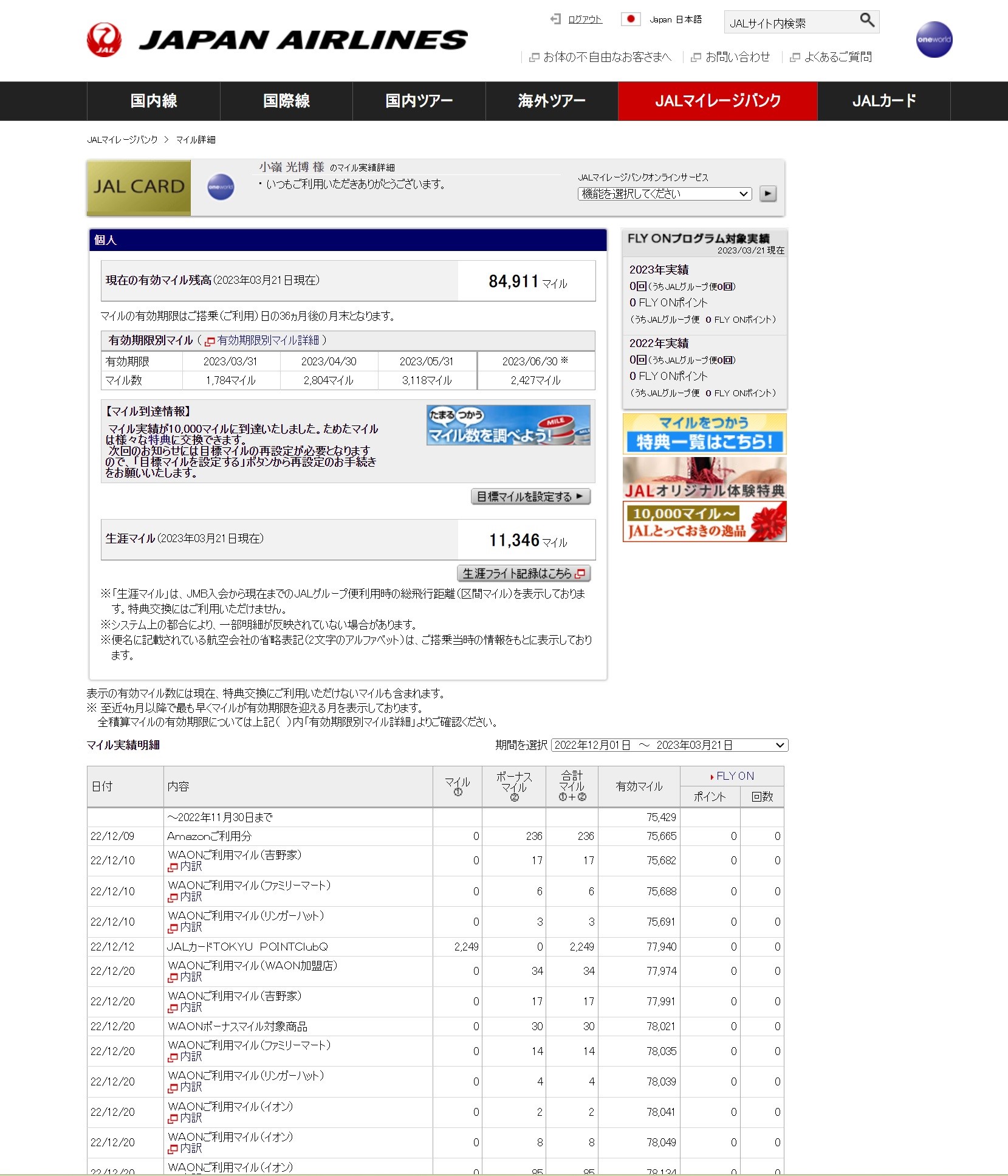Image resolution: width=1008 pixels, height=1176 pixels.
Task: Click the WAONボーナスマイル対象商品 row text
Action: [238, 1026]
